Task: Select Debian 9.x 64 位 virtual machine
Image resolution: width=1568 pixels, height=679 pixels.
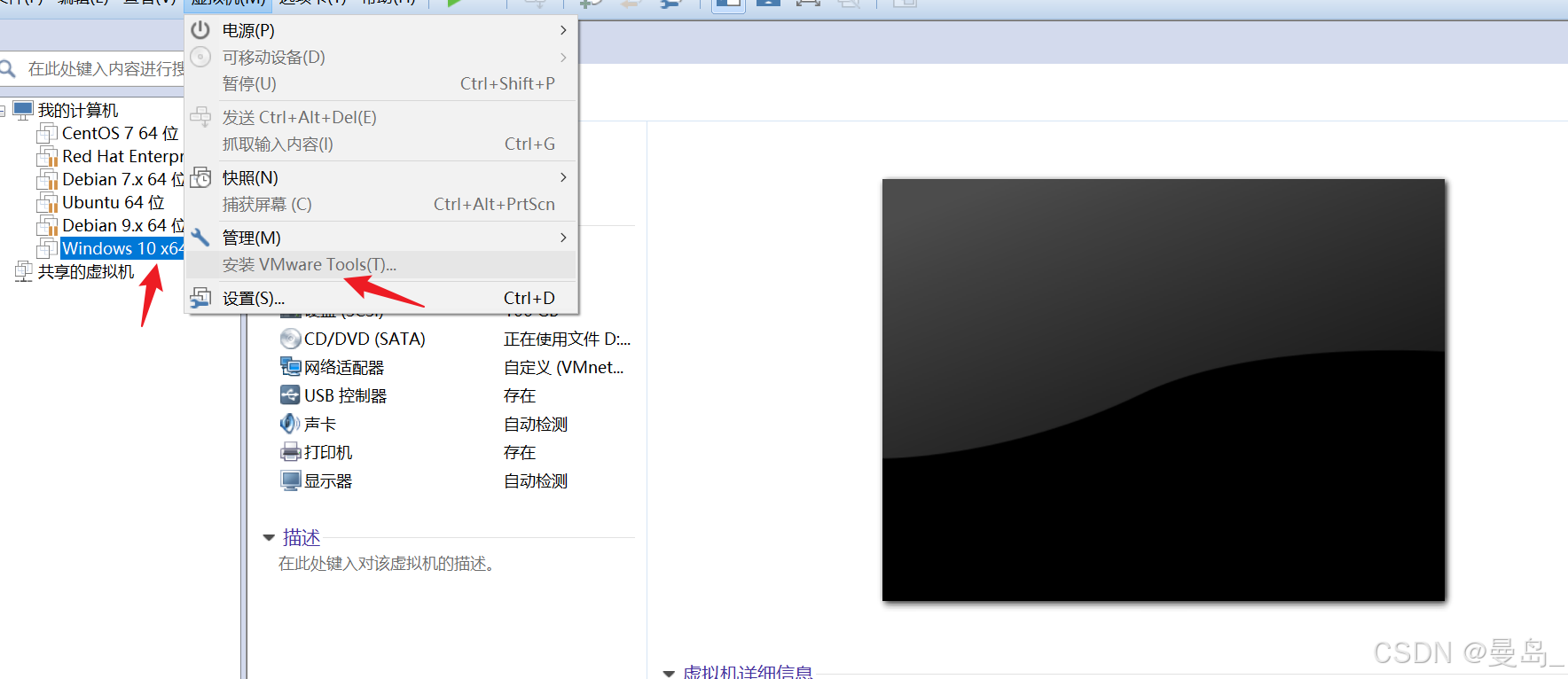Action: click(123, 225)
